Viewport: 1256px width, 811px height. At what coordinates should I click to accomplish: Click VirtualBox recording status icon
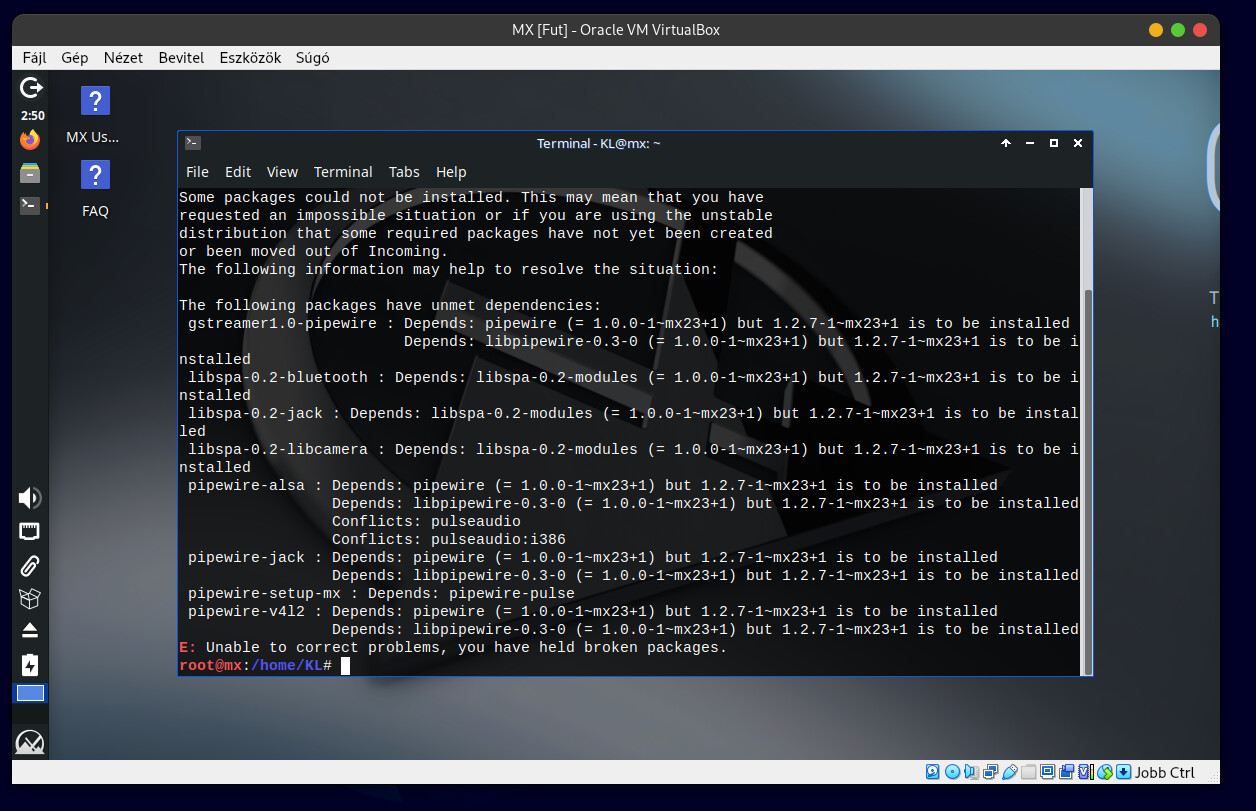click(1066, 772)
